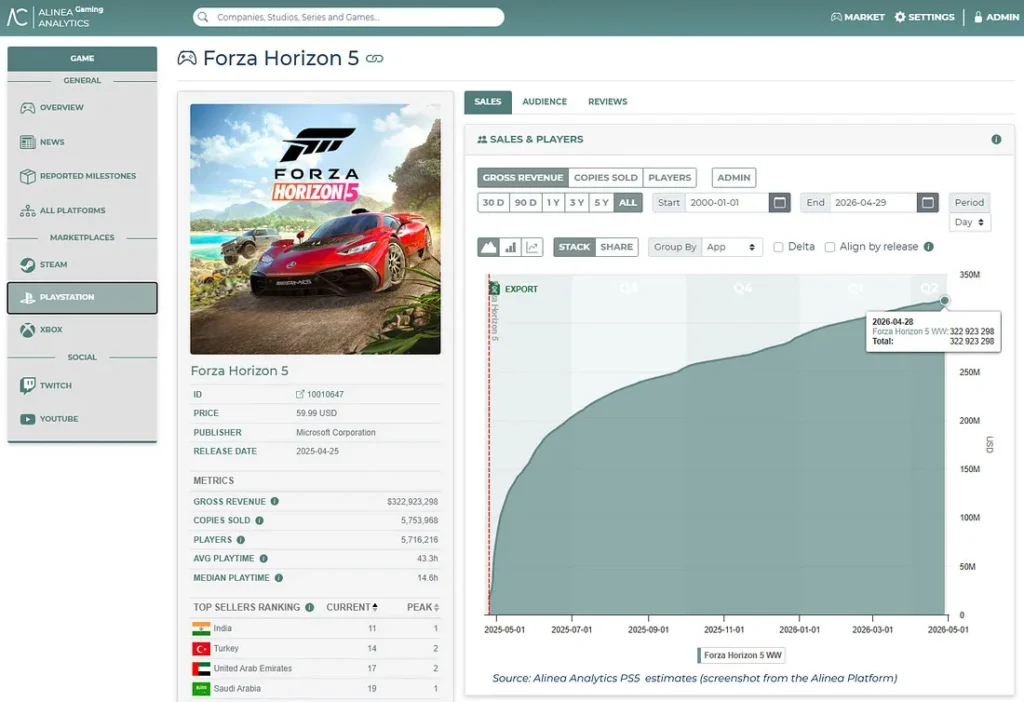Select PlayStation marketplace in sidebar

click(x=82, y=297)
